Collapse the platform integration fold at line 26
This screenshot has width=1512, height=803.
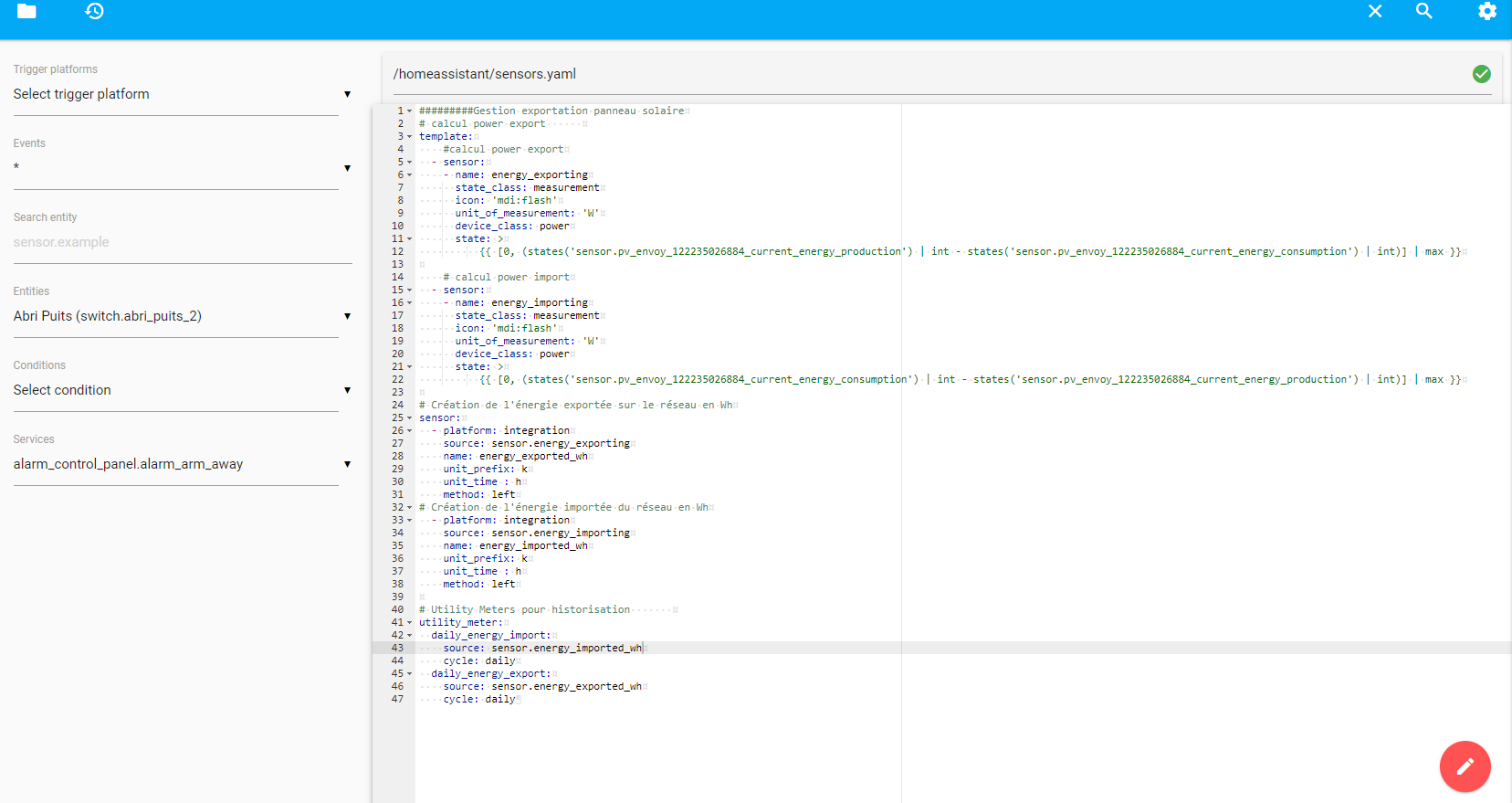410,430
